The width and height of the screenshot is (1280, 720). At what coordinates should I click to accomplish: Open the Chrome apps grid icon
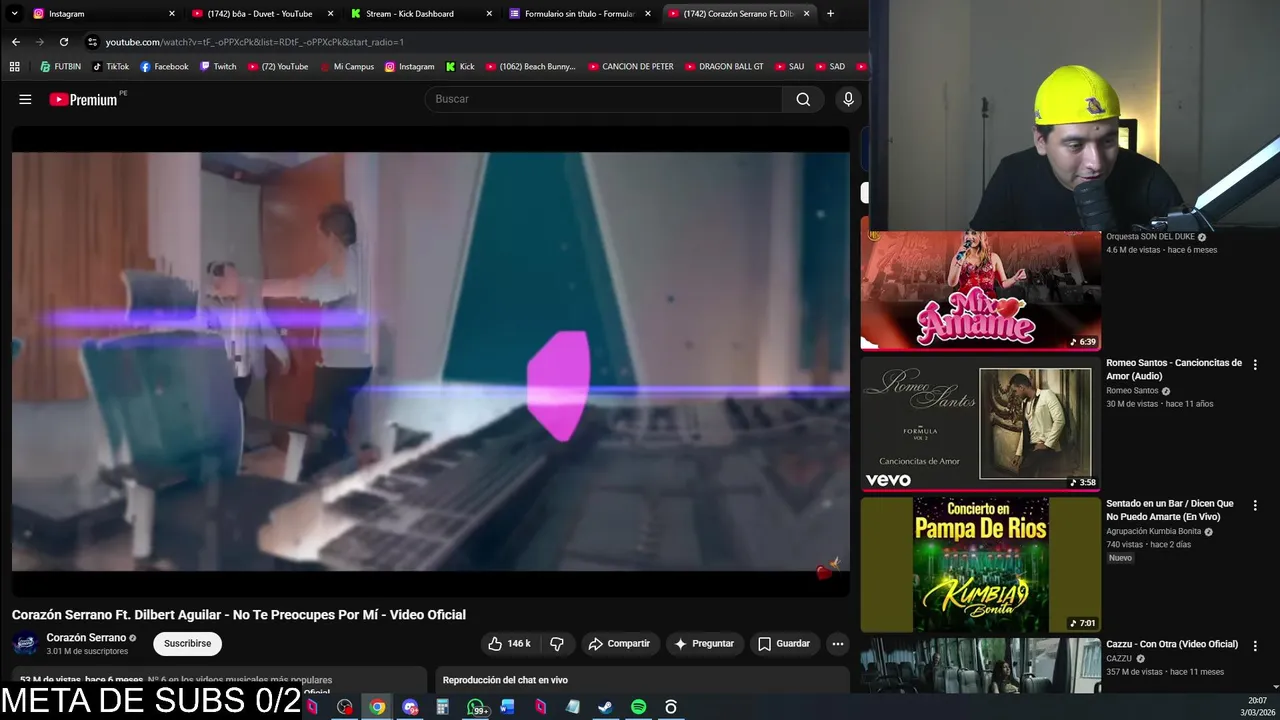(14, 66)
